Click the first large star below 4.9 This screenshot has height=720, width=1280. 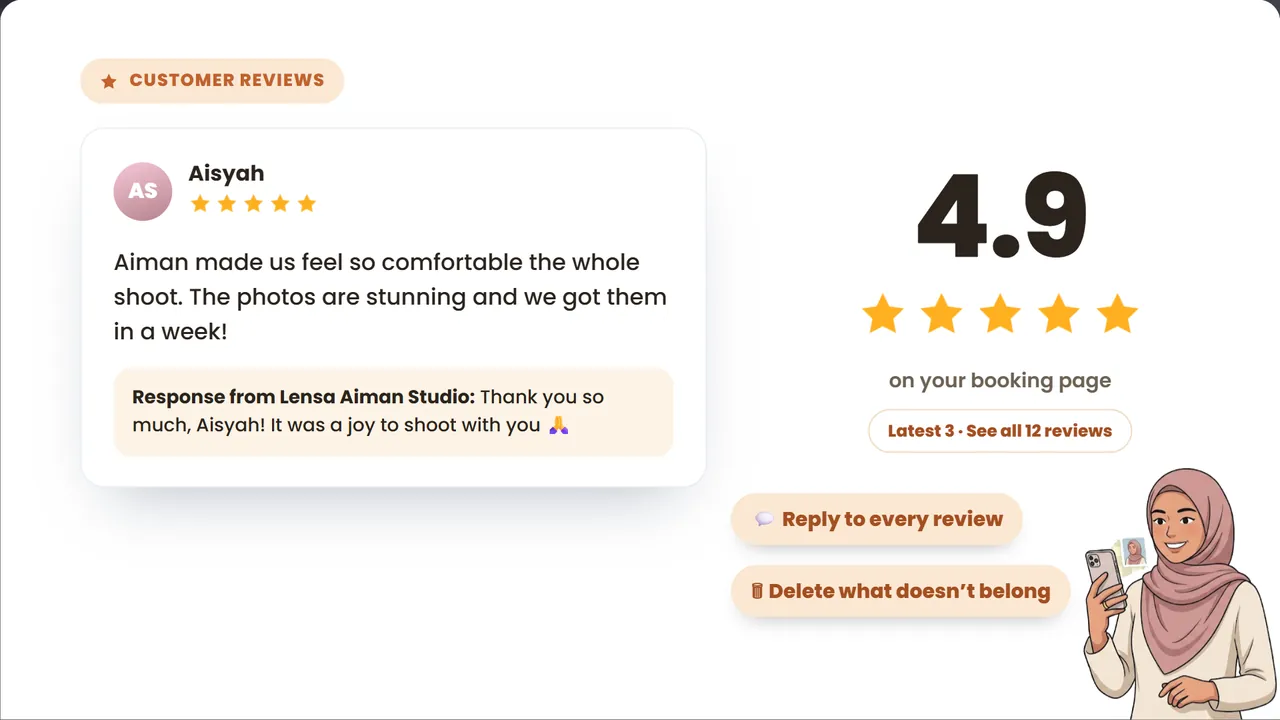[882, 314]
